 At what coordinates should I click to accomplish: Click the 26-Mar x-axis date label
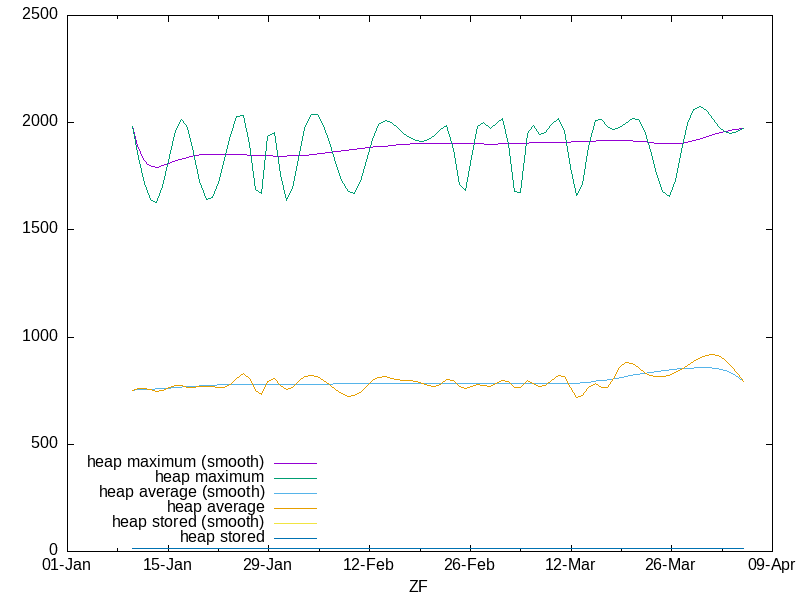(670, 565)
